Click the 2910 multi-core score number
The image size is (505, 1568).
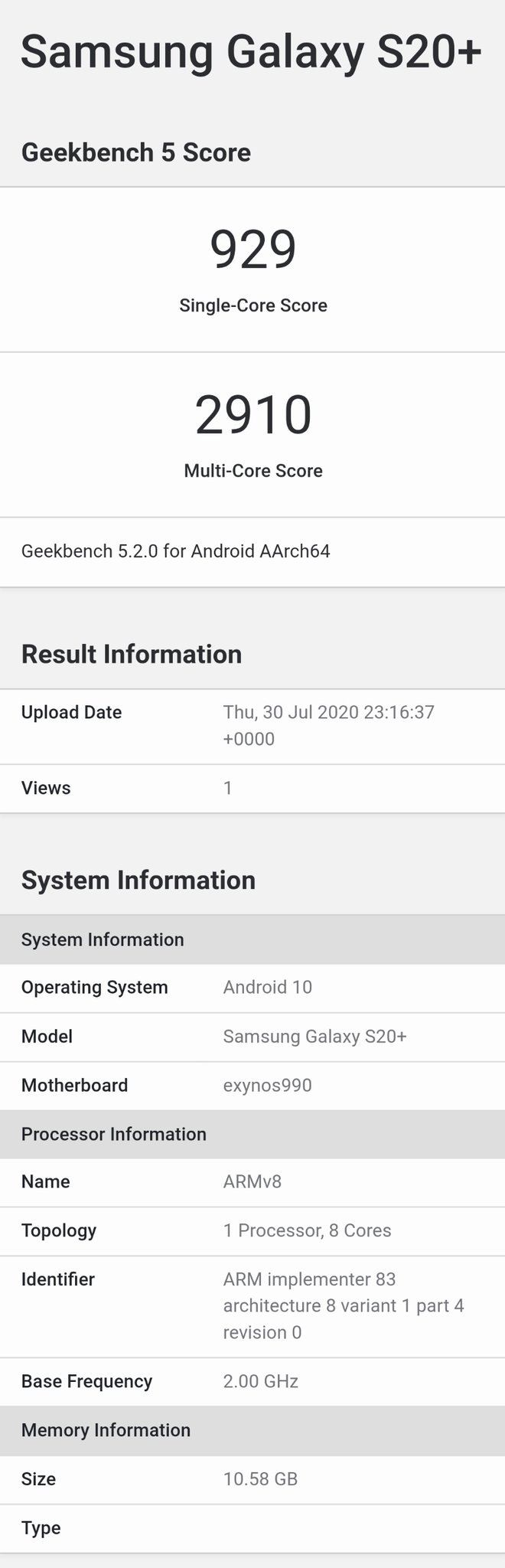pos(252,415)
